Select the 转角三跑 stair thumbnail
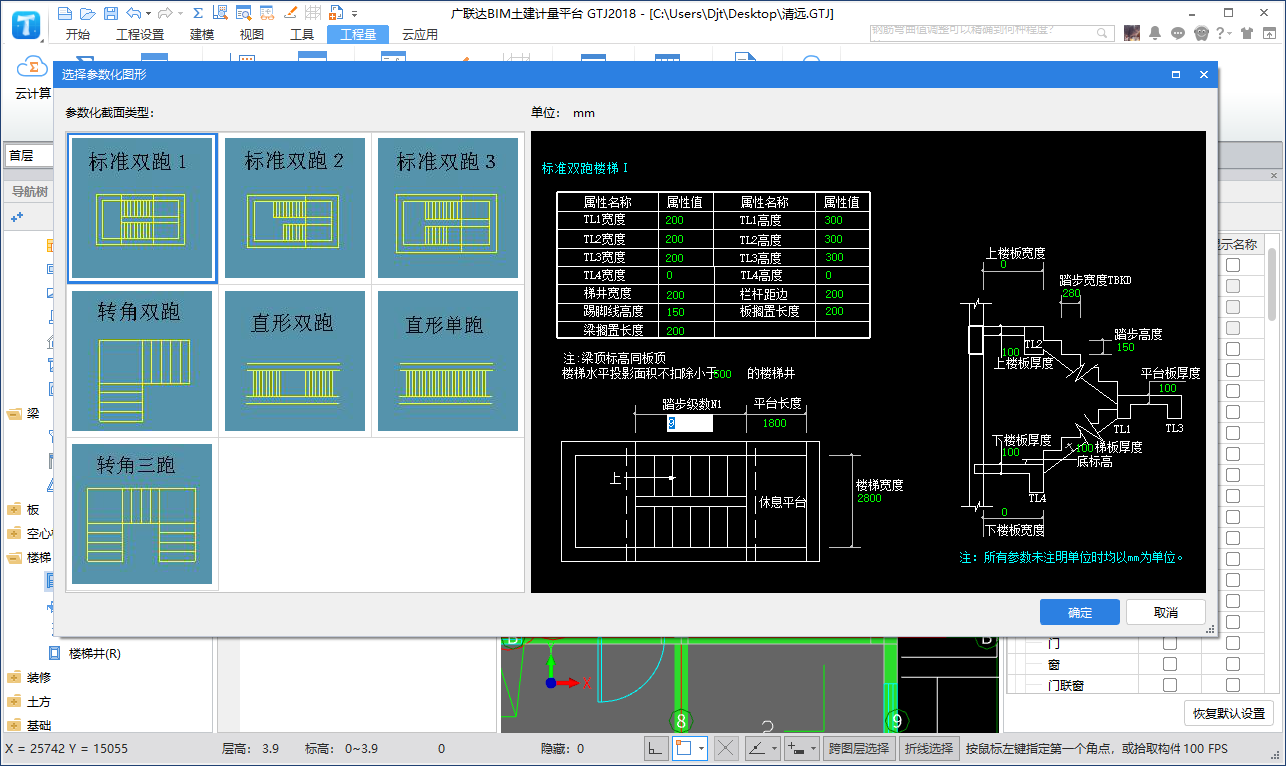1286x766 pixels. [x=141, y=515]
